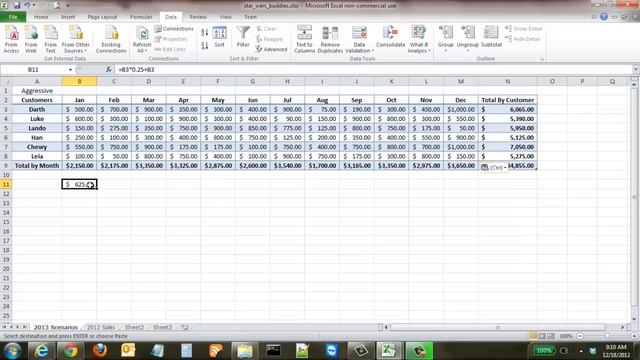Expand the formula bar
The image size is (640, 360).
[x=636, y=70]
